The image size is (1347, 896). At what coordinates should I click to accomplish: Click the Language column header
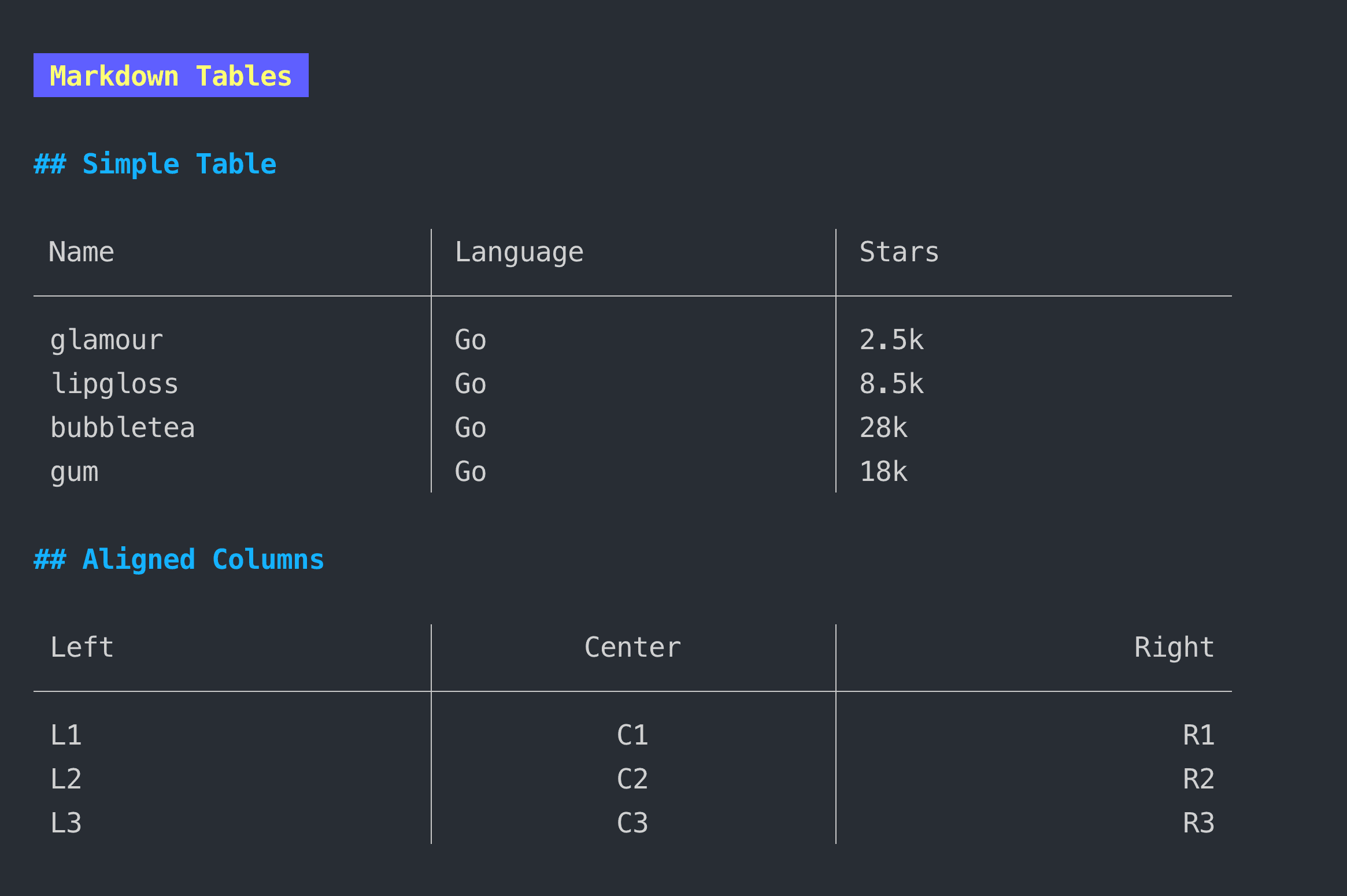point(519,252)
